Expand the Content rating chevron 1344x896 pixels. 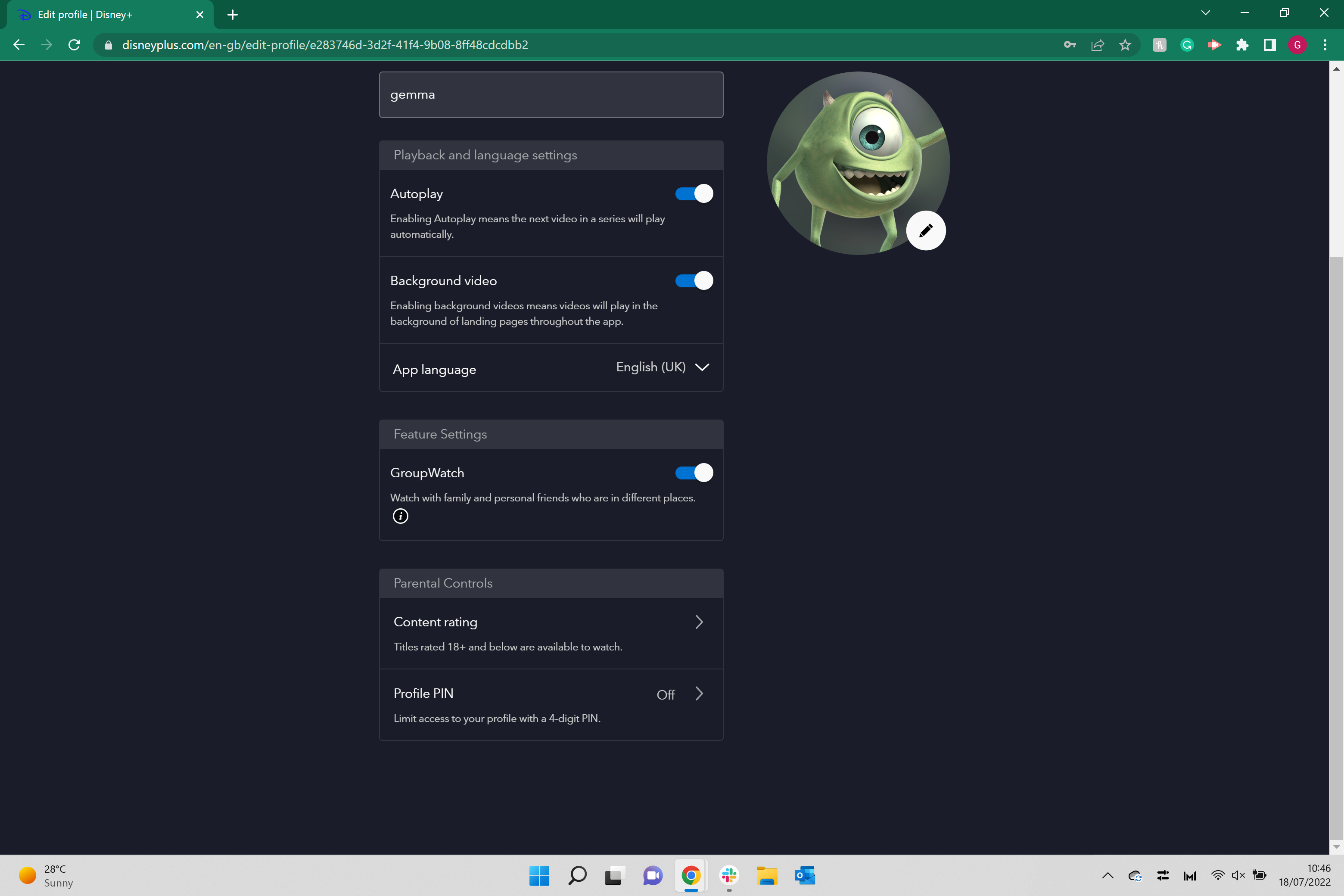point(699,622)
